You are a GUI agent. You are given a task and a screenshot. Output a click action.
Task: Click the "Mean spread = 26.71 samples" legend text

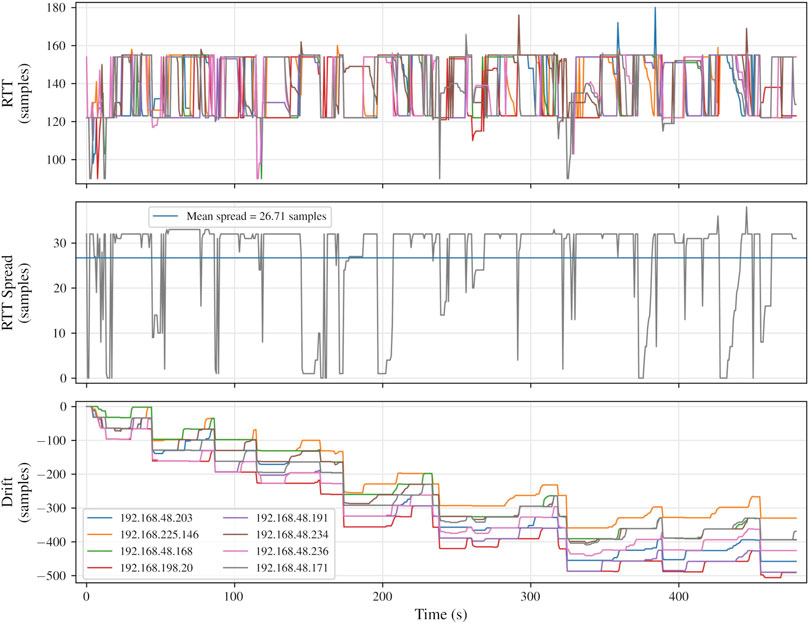pos(256,216)
